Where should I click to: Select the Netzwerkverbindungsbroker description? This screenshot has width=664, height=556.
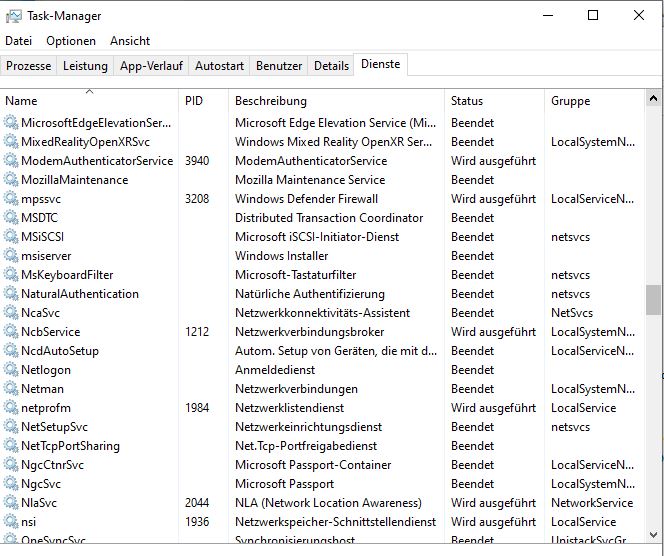(x=310, y=332)
